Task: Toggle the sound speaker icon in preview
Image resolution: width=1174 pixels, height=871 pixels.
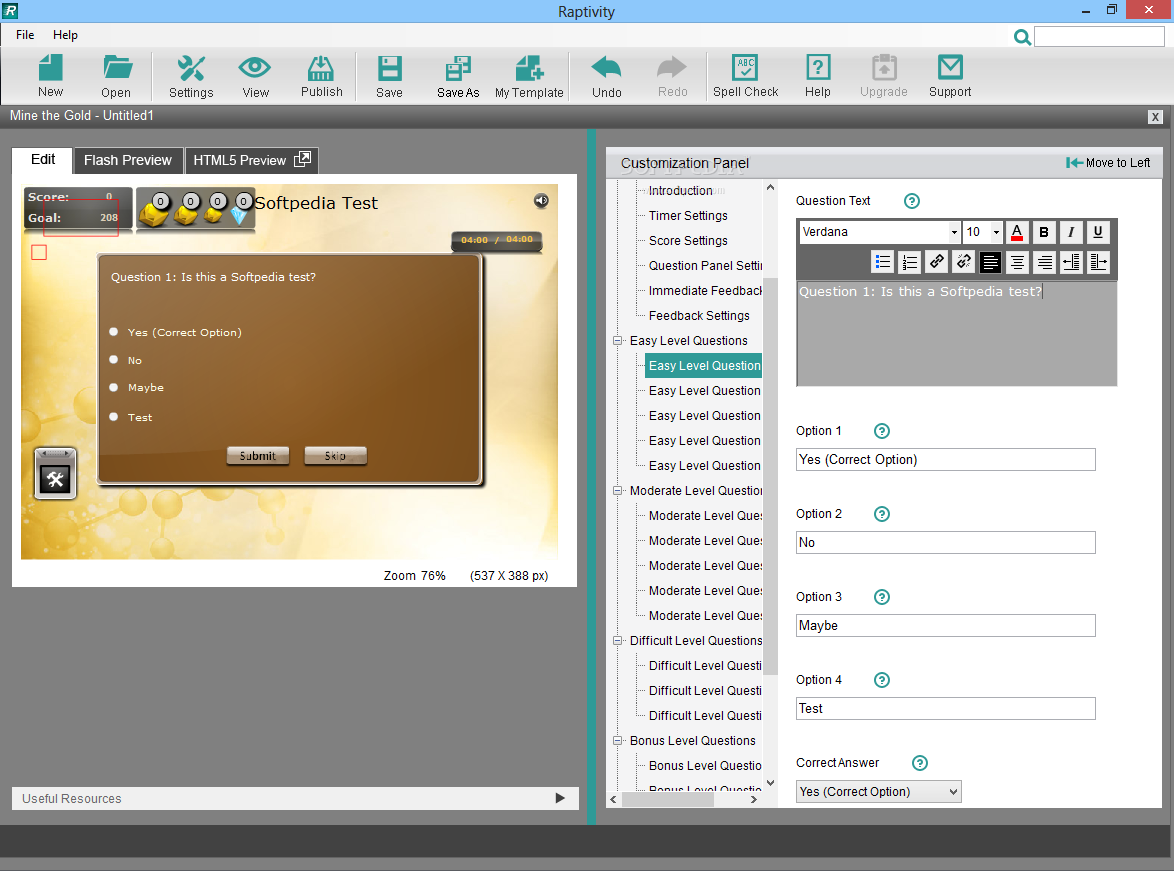Action: tap(541, 200)
